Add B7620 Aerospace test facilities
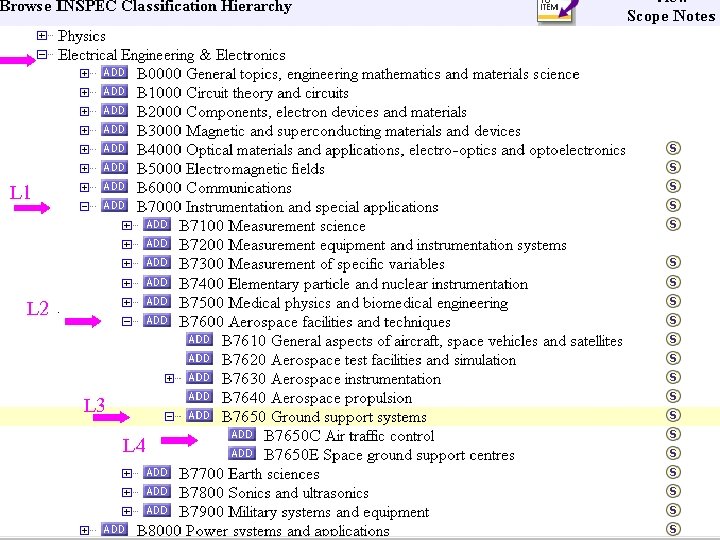The height and width of the screenshot is (540, 720). tap(199, 358)
